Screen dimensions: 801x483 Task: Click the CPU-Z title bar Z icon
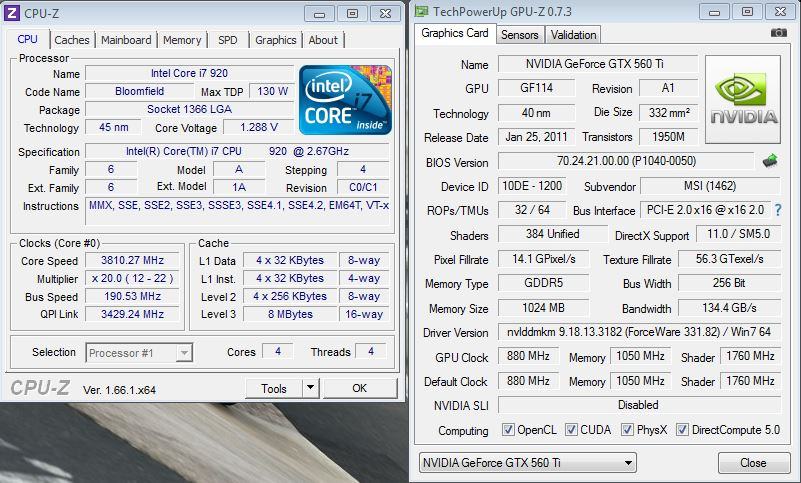coord(11,12)
